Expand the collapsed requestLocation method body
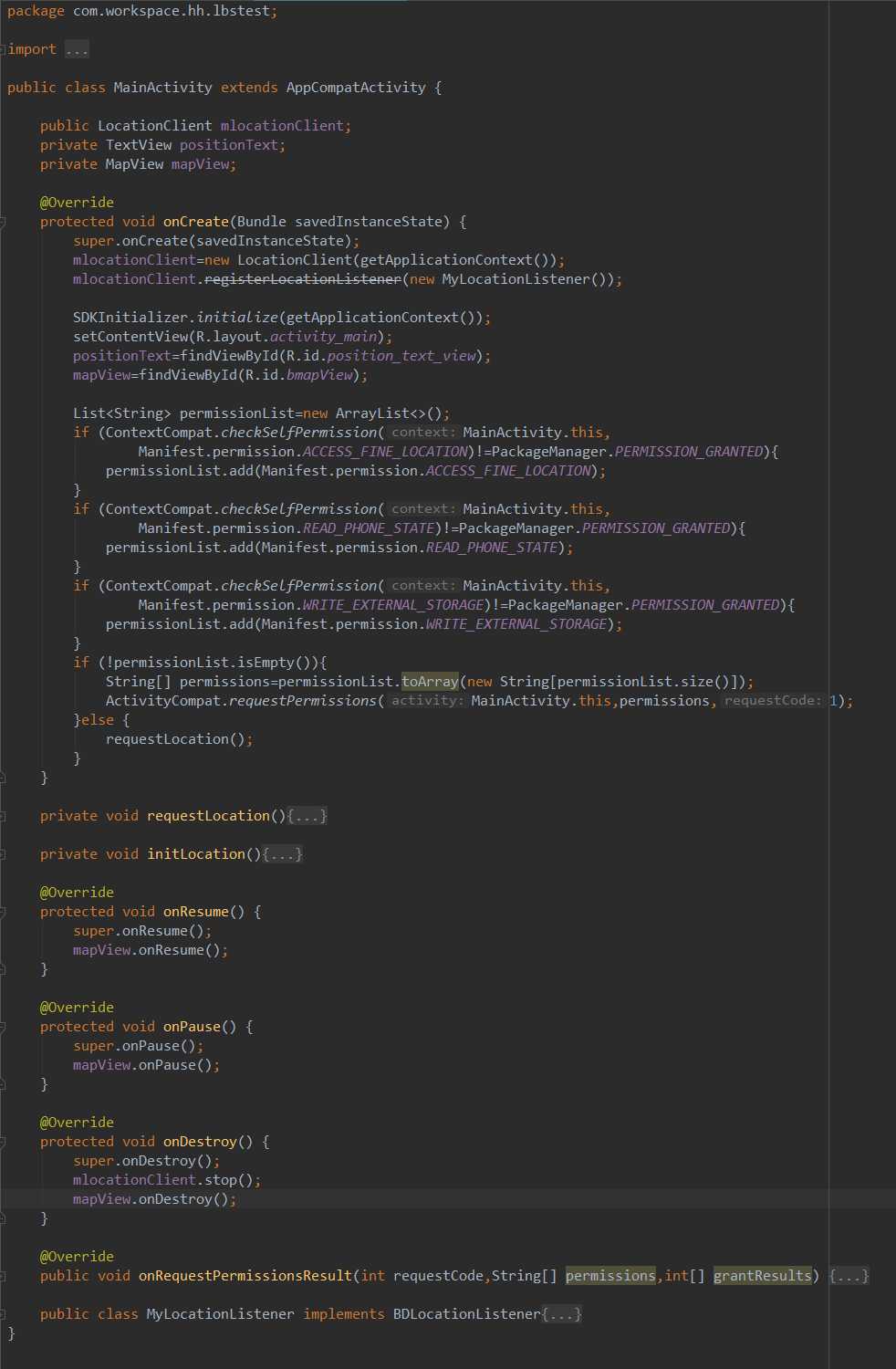 click(307, 816)
